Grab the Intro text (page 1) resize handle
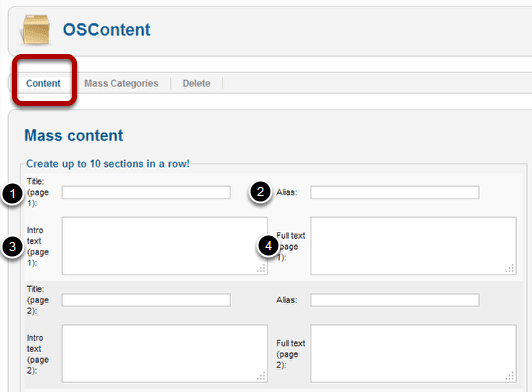Screen dimensions: 532x392 (x=261, y=268)
